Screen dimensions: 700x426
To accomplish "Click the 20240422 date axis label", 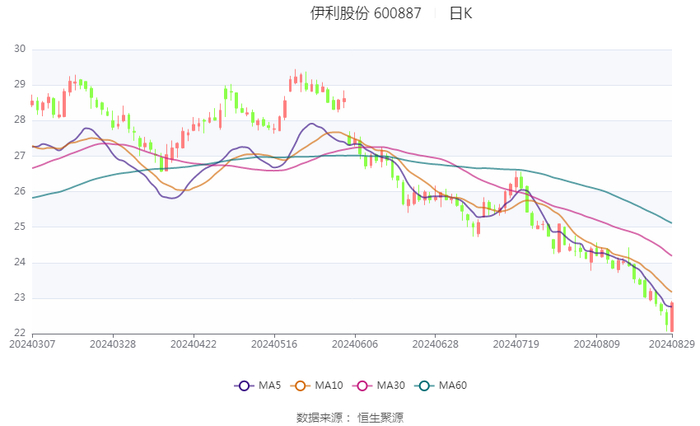I will click(x=193, y=345).
